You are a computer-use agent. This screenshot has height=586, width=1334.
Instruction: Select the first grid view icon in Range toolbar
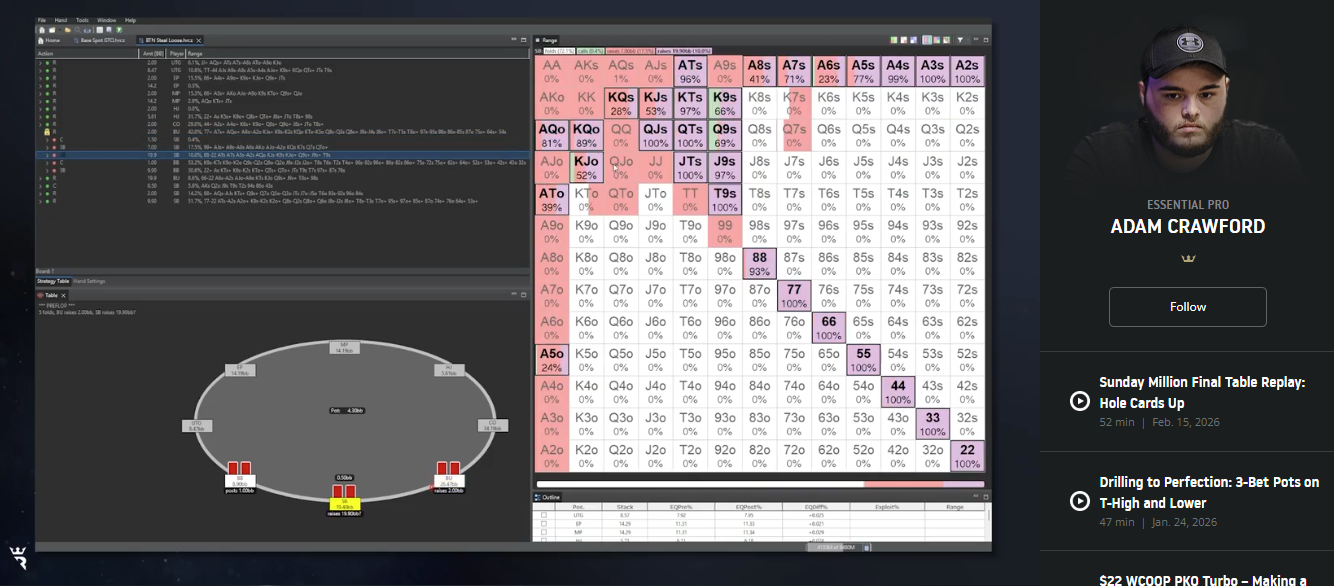coord(893,38)
